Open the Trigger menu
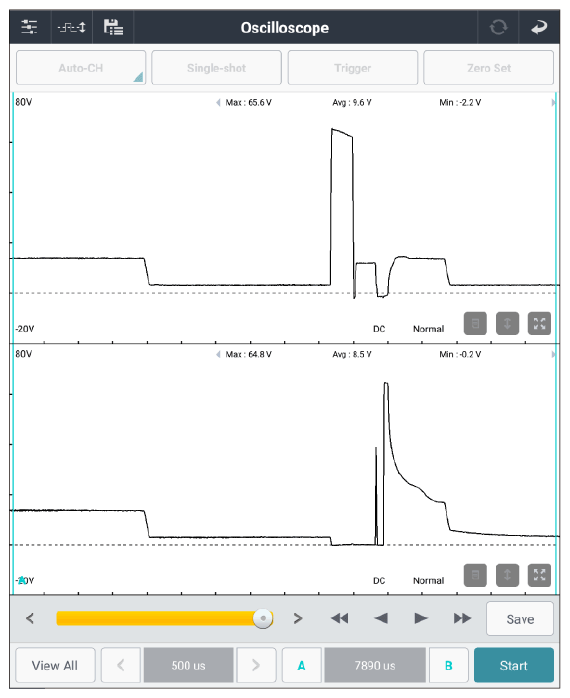Viewport: 570px width, 698px height. [353, 68]
